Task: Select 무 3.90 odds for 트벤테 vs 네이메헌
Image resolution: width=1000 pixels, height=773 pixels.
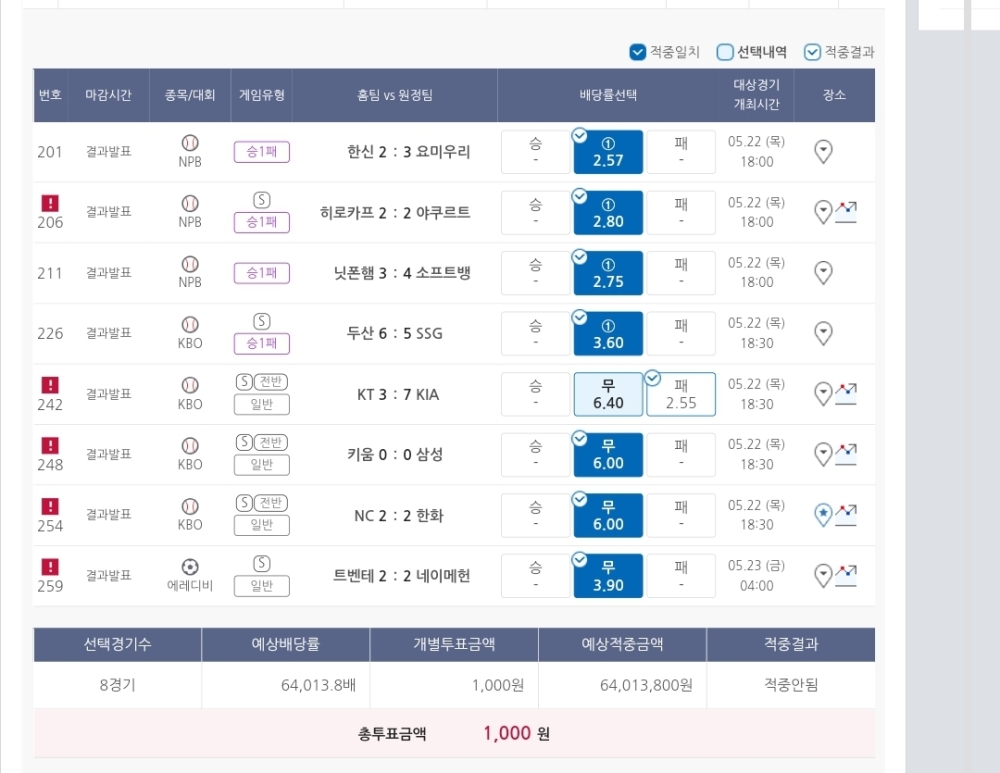Action: tap(608, 576)
